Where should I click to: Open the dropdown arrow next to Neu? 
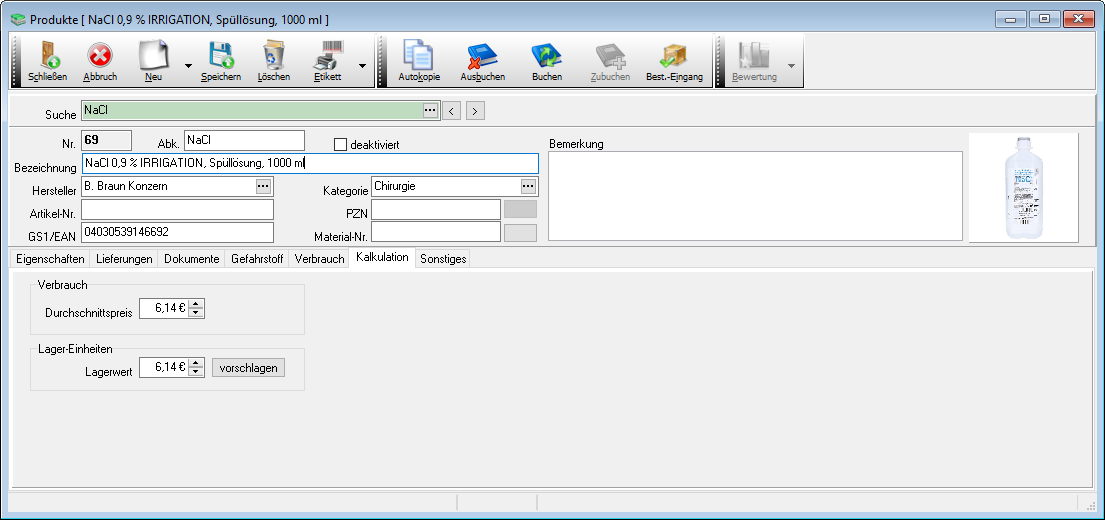[x=188, y=66]
